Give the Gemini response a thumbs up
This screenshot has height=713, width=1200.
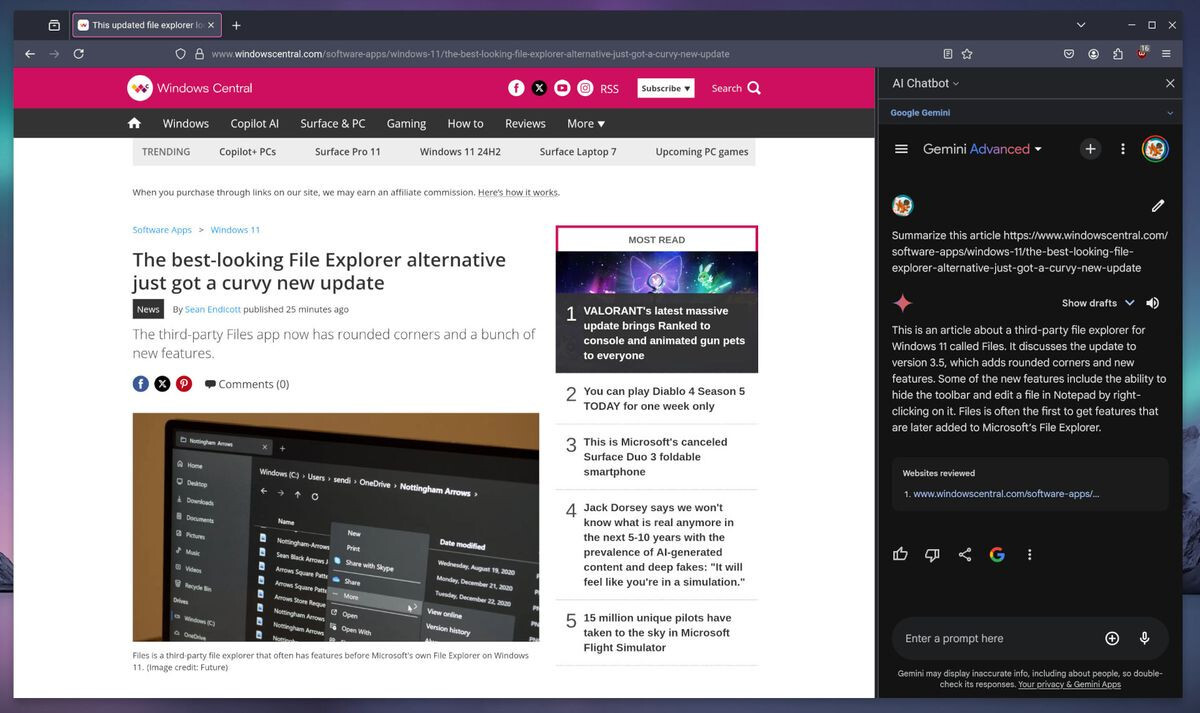coord(900,554)
